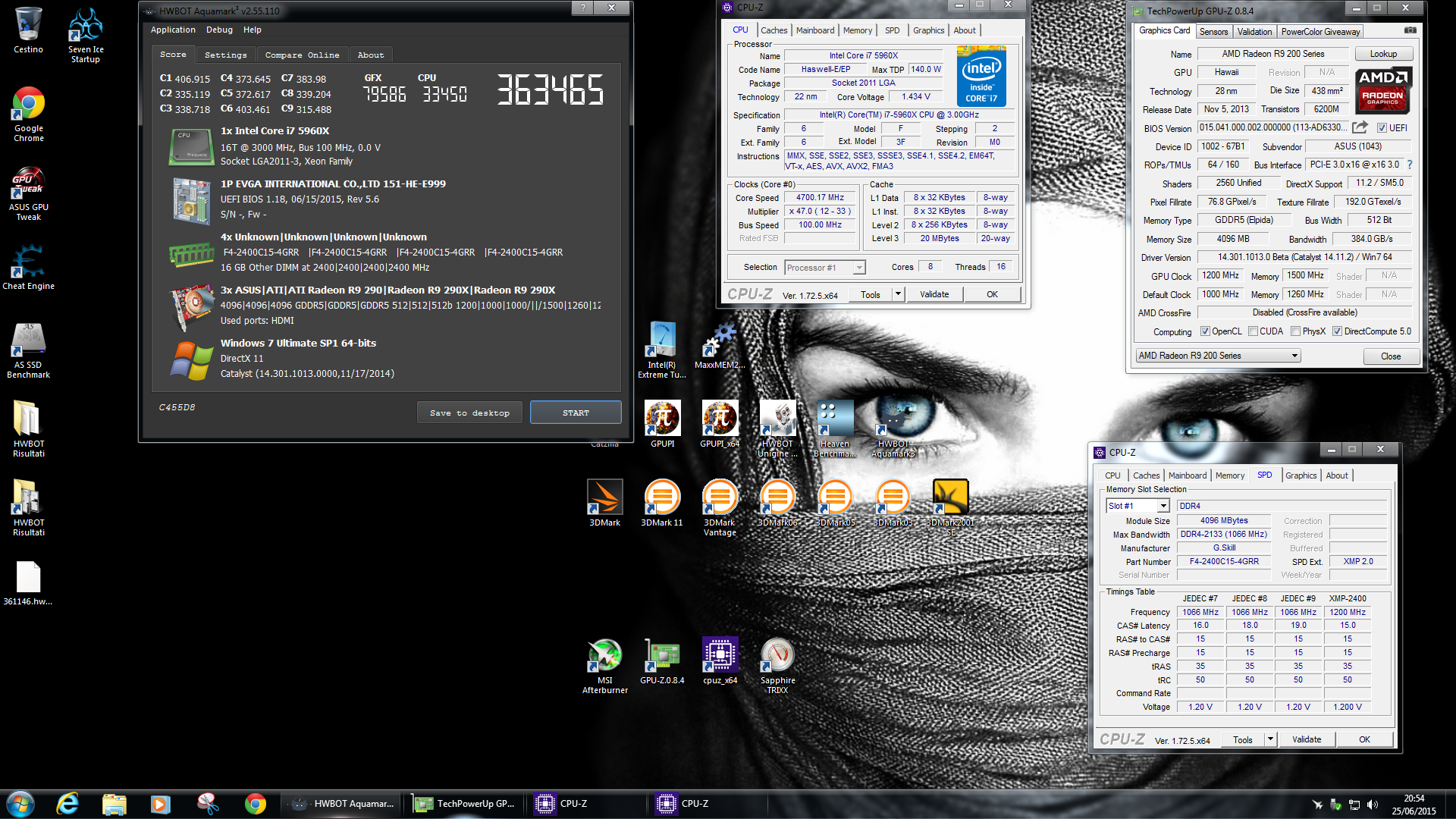Click the volume icon in system tray
This screenshot has height=819, width=1456.
pyautogui.click(x=1372, y=805)
